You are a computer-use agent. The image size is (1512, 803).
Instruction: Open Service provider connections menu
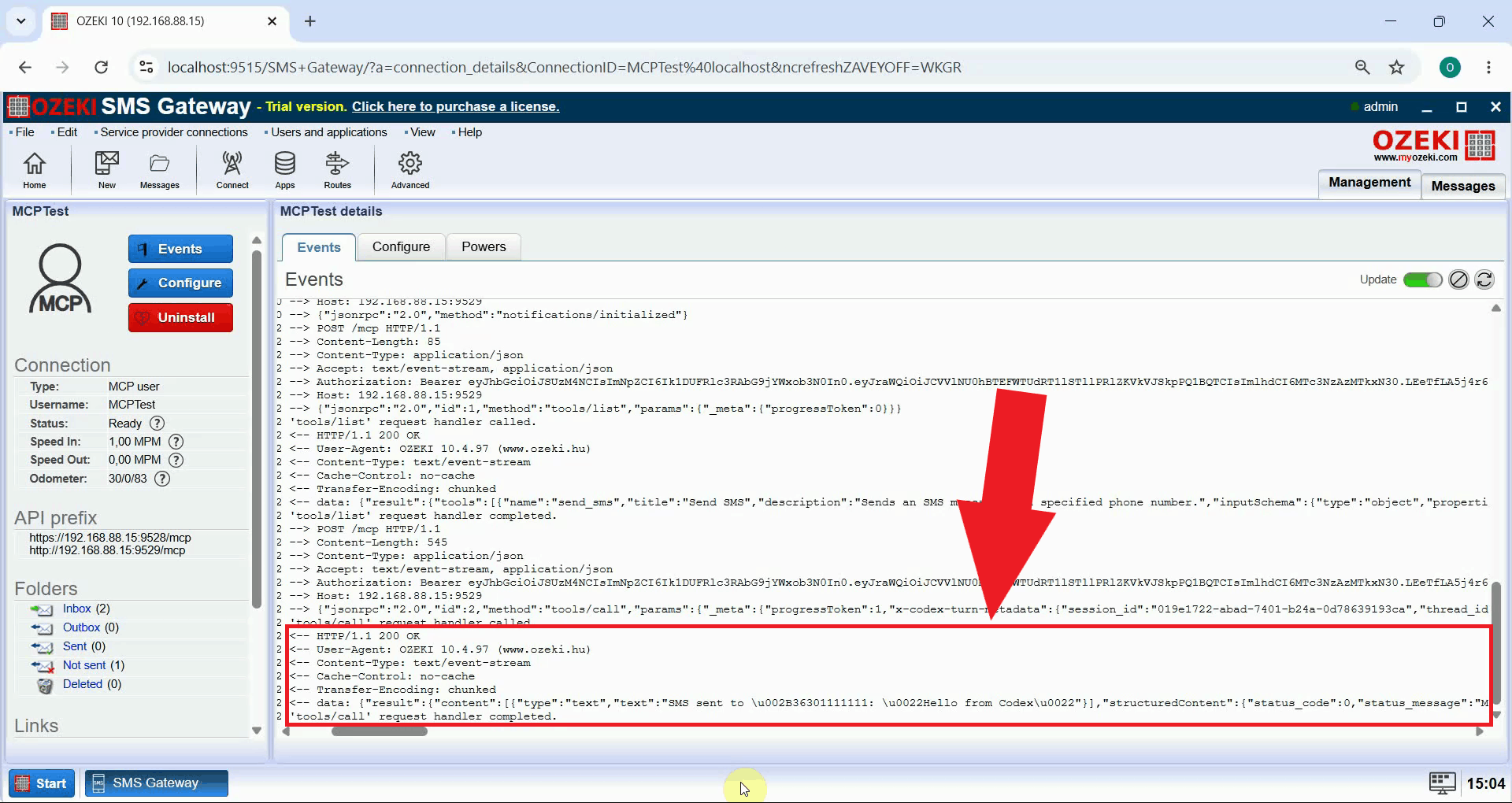pyautogui.click(x=173, y=132)
